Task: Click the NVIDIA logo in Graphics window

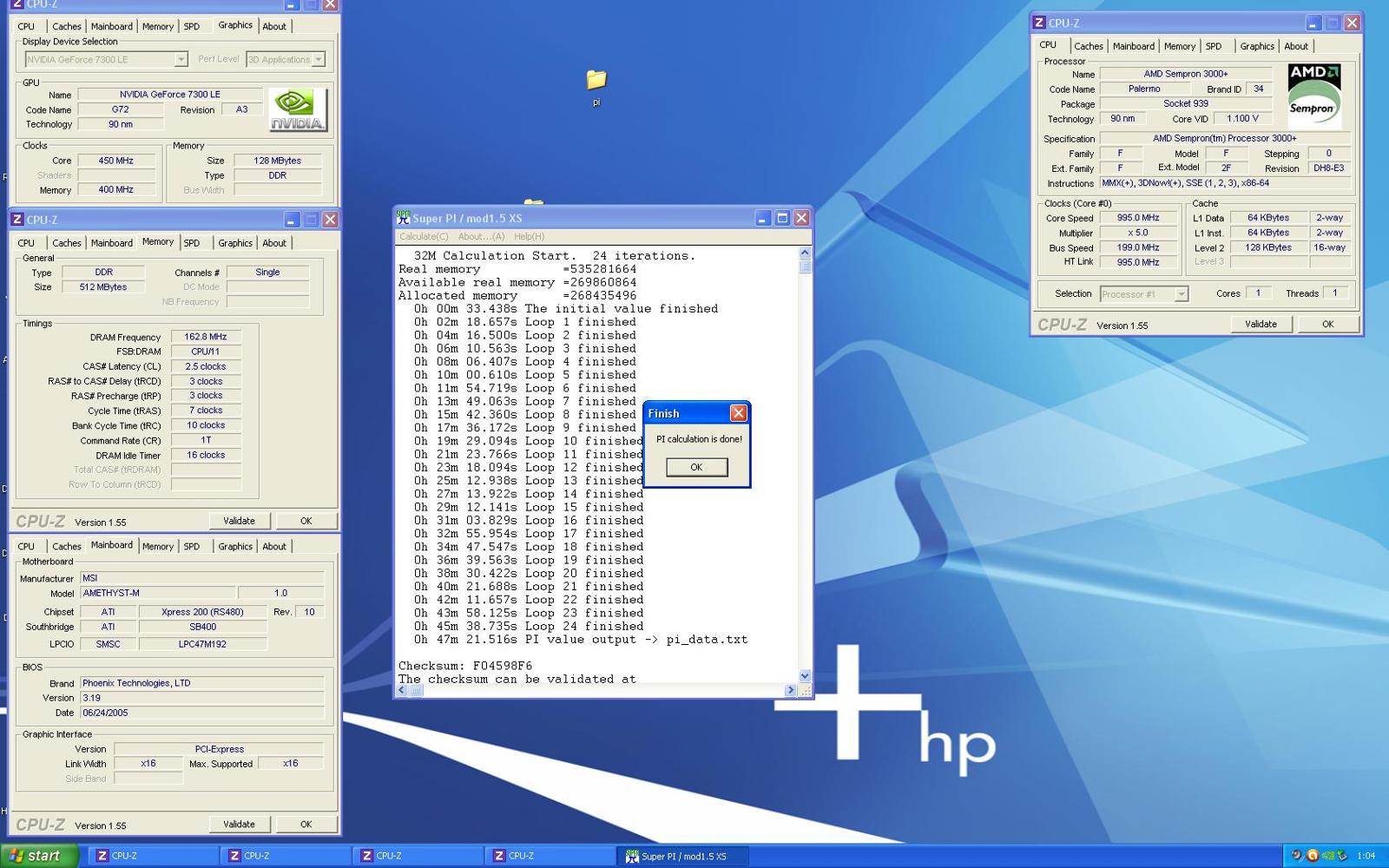Action: (298, 109)
